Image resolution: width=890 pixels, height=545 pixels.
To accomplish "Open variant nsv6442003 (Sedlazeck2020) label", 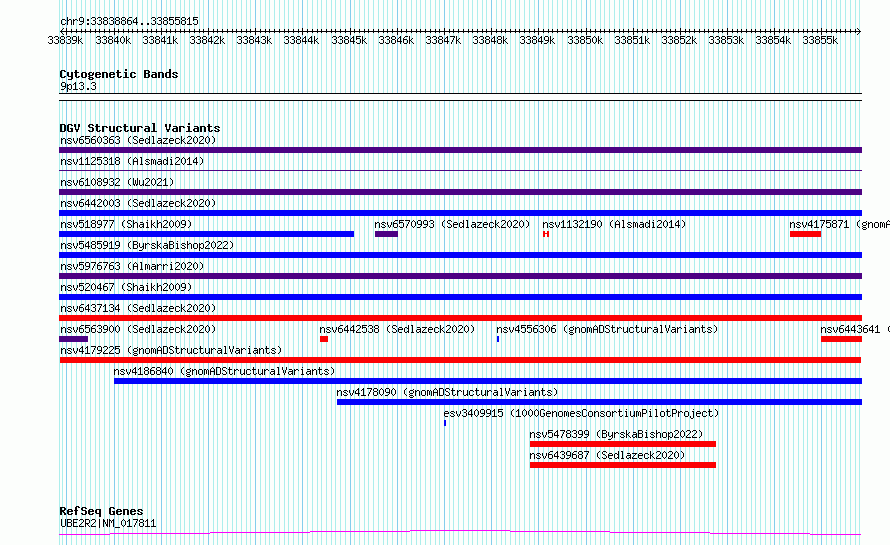I will pos(138,203).
